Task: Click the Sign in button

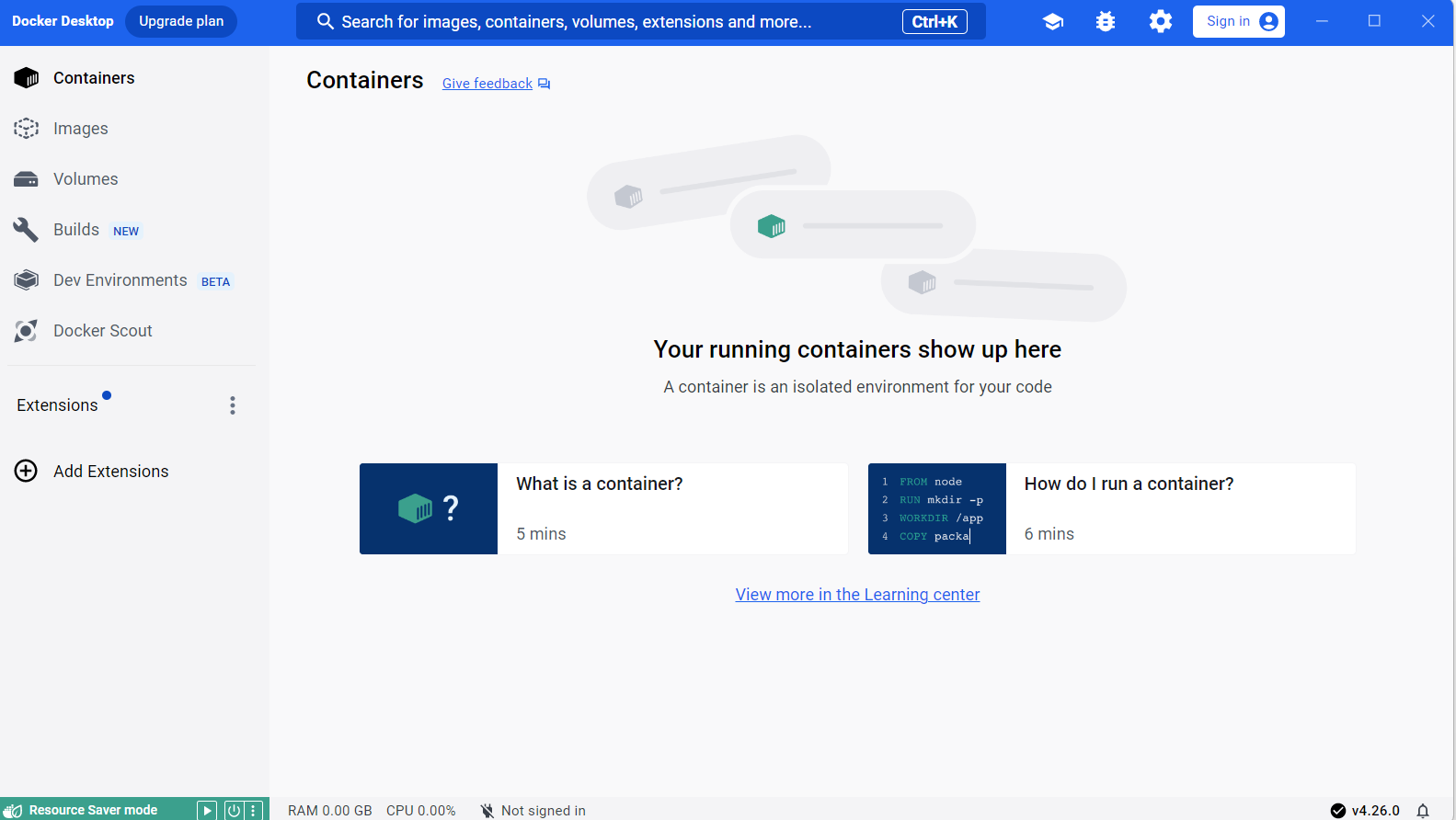Action: point(1239,22)
